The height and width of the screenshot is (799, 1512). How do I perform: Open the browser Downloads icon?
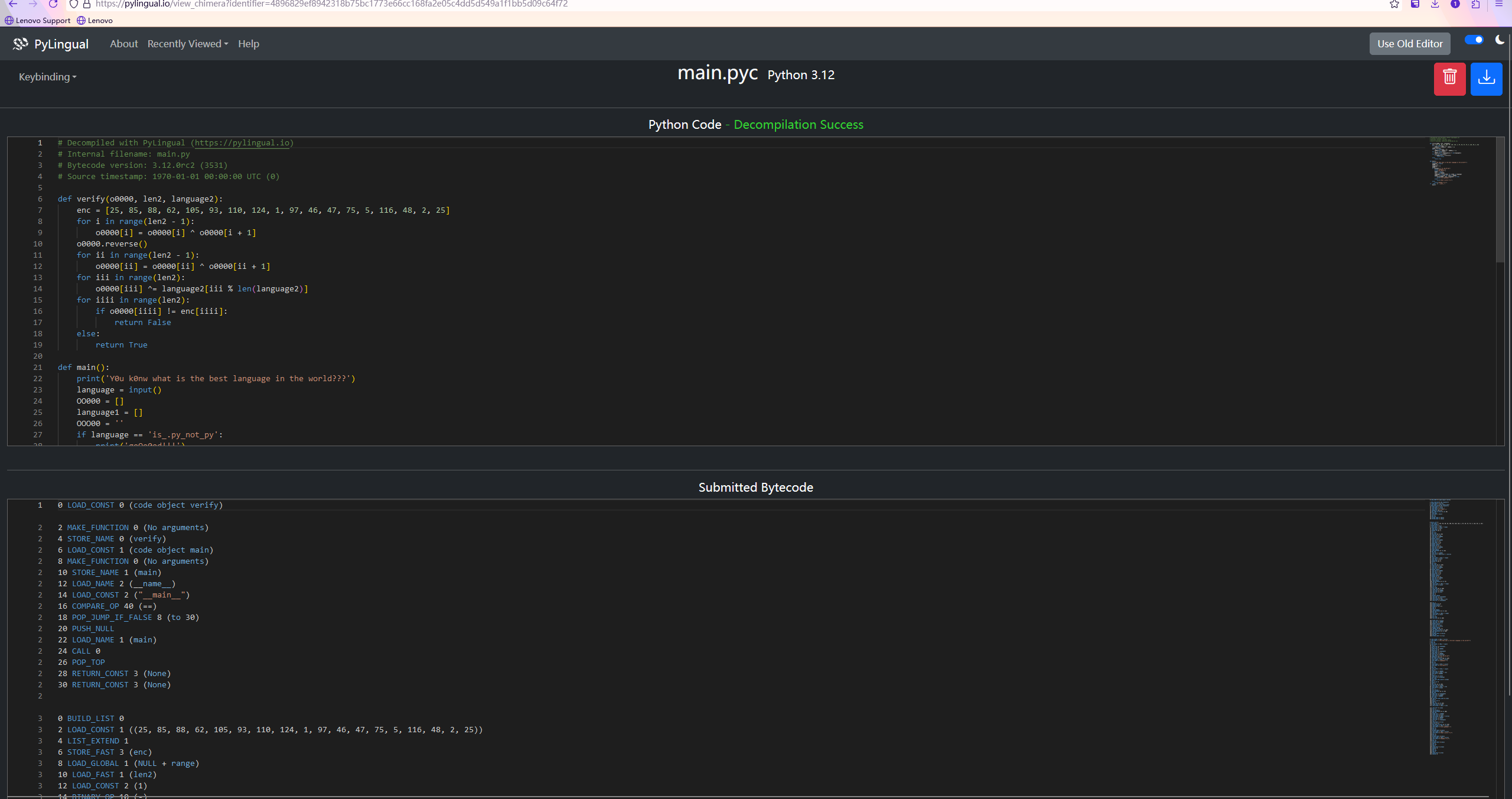tap(1433, 5)
